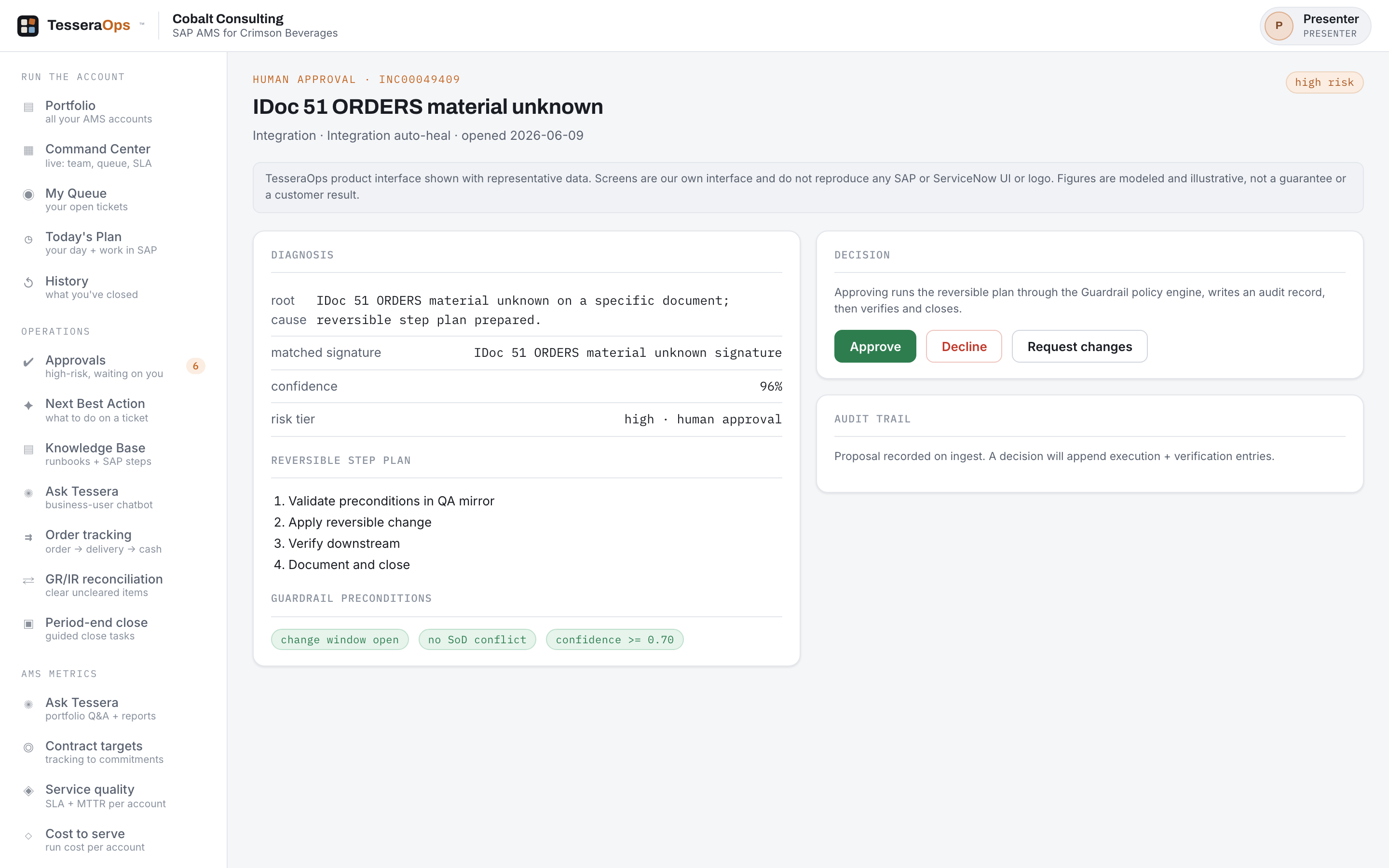Open the Portfolio page
This screenshot has width=1389, height=868.
[113, 111]
